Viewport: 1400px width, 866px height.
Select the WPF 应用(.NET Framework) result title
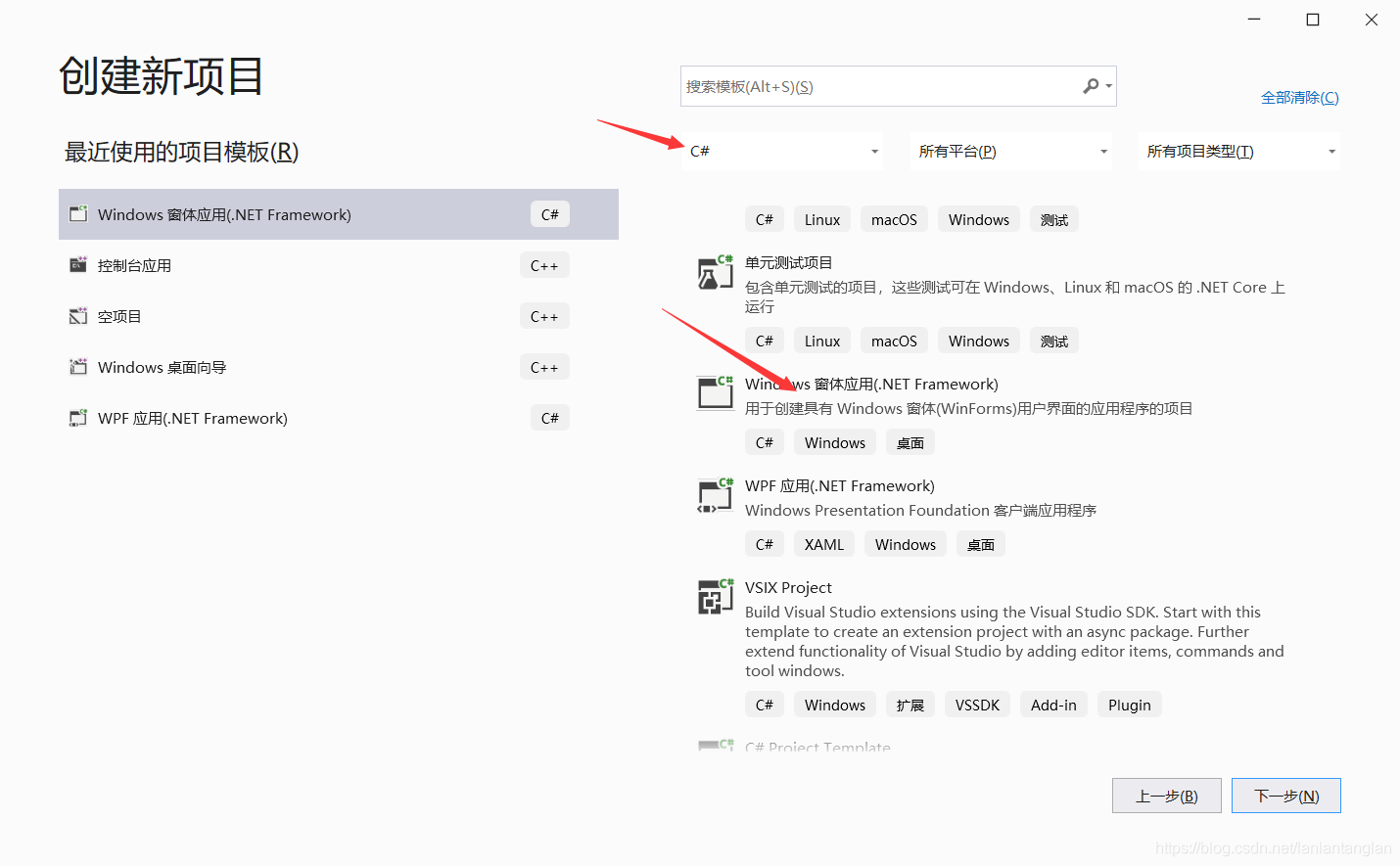tap(839, 485)
